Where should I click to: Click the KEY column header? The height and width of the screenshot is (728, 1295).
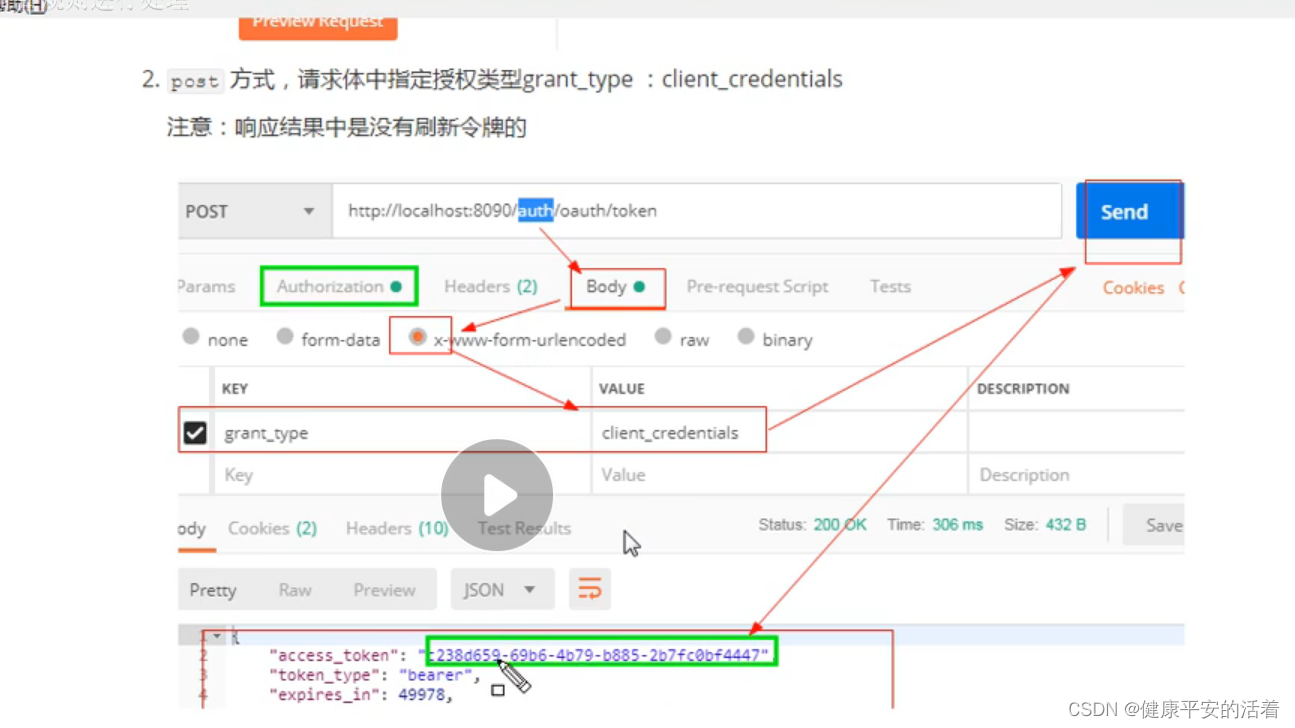[x=235, y=388]
